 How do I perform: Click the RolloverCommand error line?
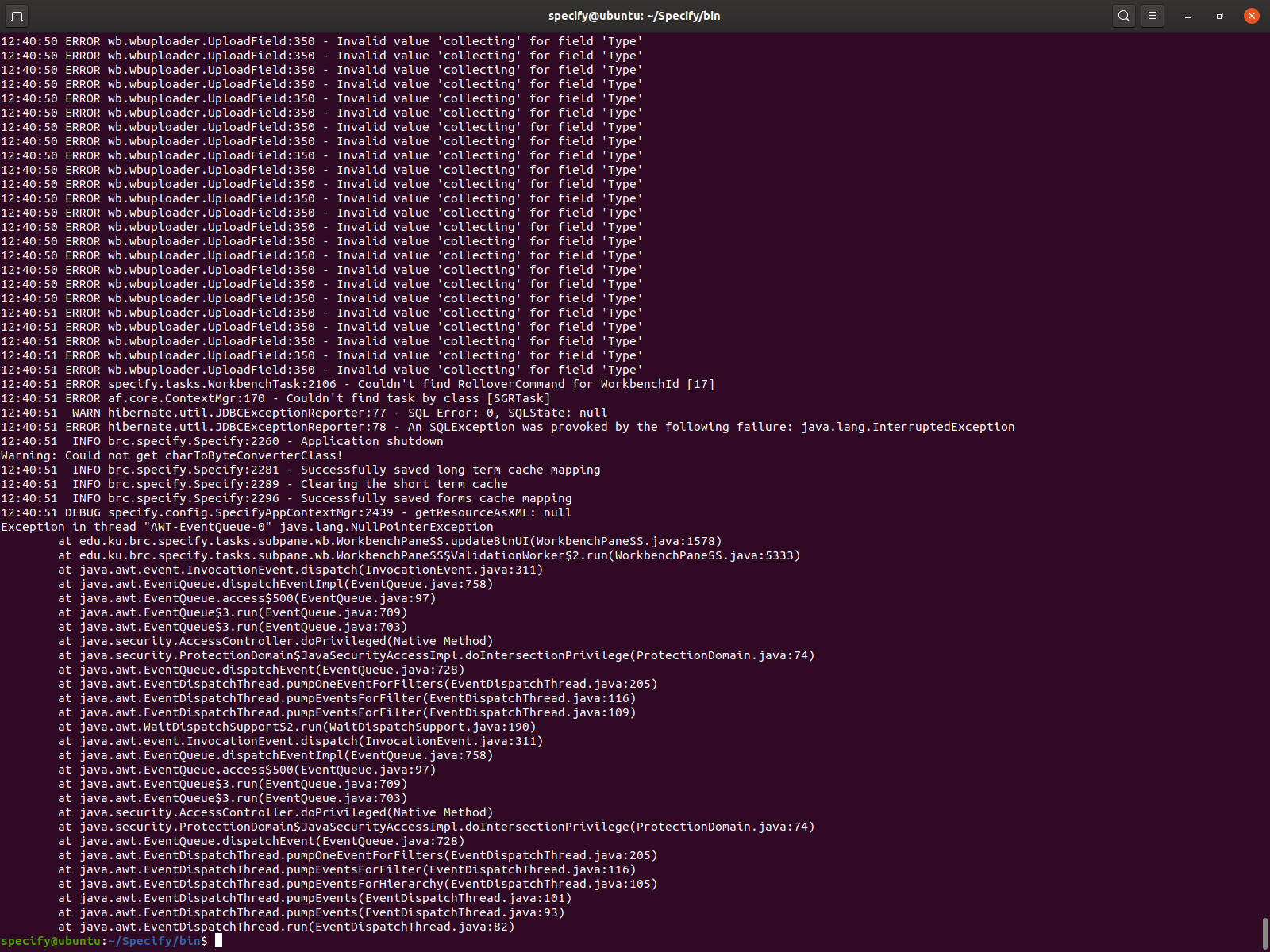click(x=357, y=383)
